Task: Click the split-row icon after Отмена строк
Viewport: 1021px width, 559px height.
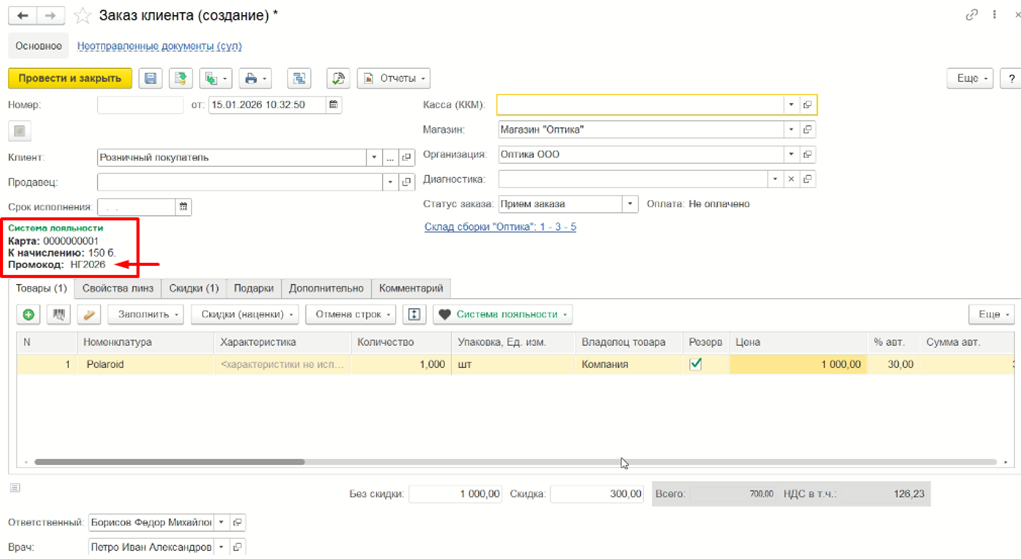Action: click(414, 315)
